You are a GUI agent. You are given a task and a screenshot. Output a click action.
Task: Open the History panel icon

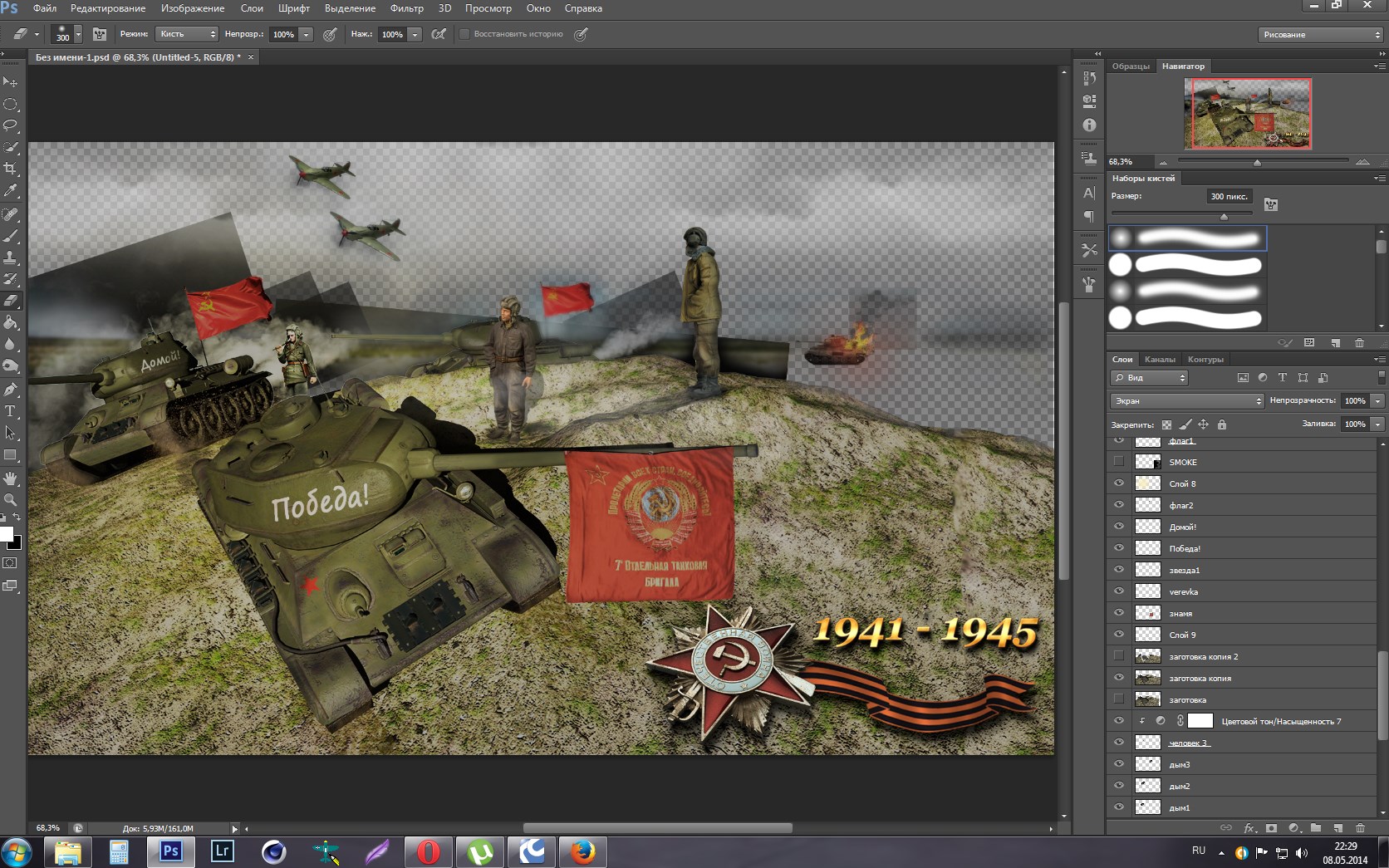click(x=1089, y=77)
